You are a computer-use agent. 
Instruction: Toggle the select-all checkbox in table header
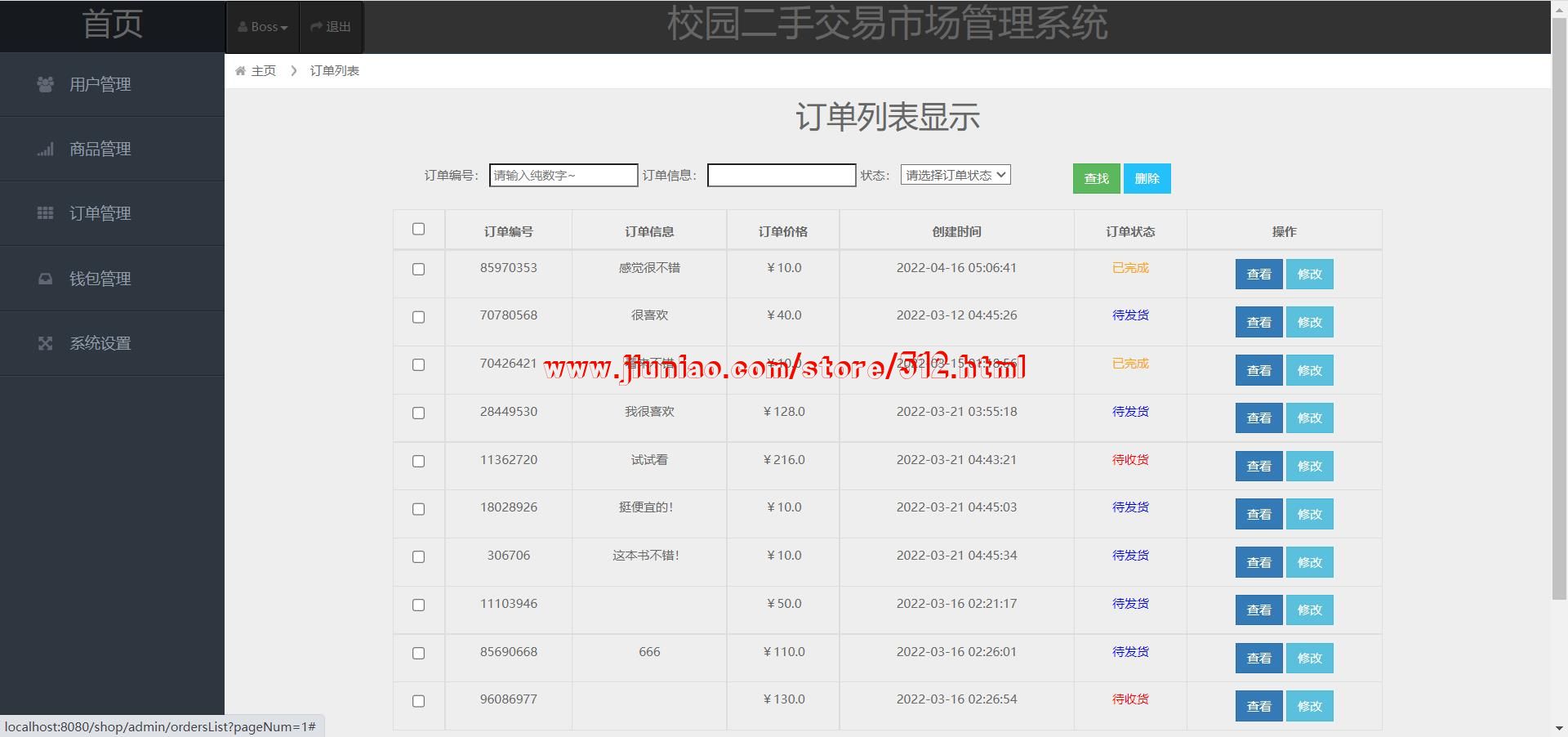click(419, 229)
